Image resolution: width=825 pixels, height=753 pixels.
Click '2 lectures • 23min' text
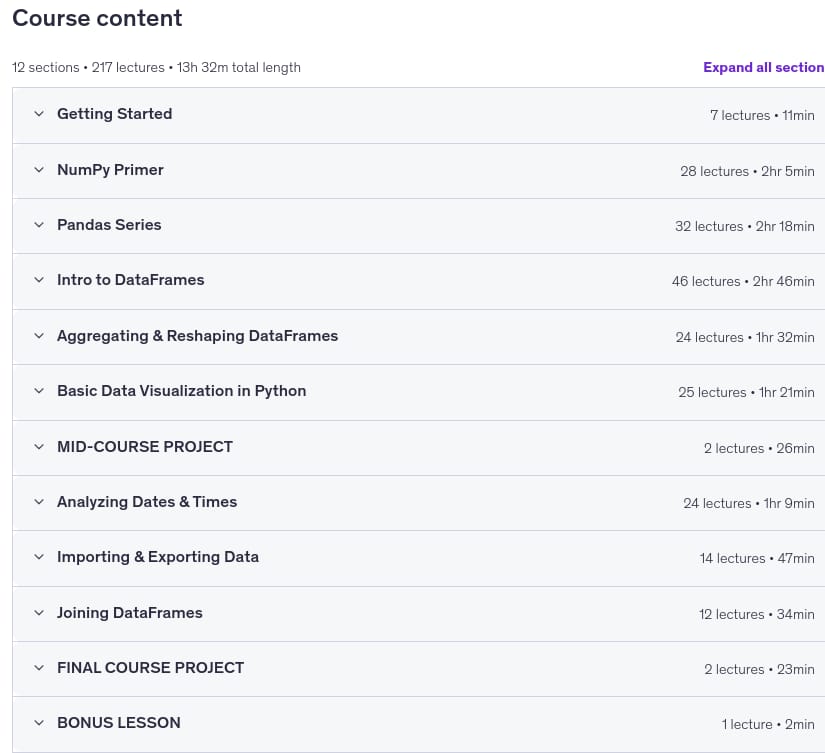click(x=759, y=669)
